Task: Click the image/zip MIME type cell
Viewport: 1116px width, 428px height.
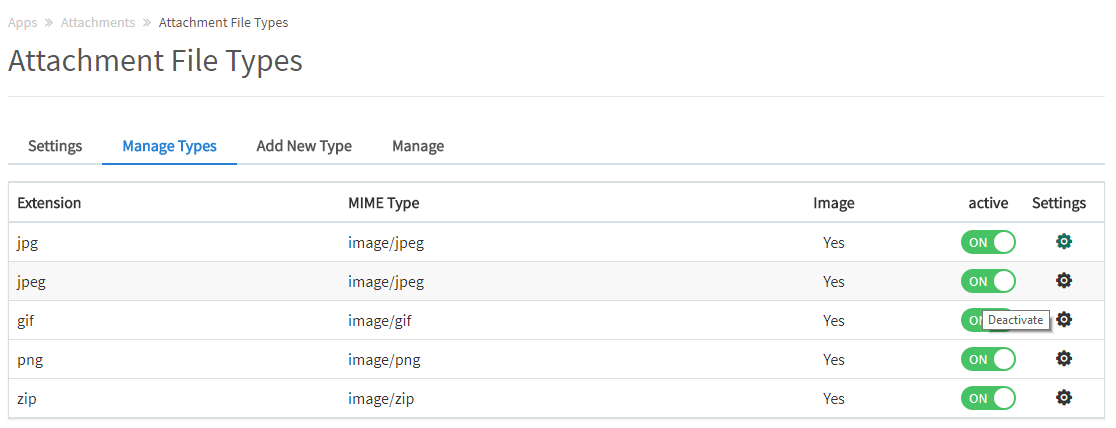Action: pos(381,398)
